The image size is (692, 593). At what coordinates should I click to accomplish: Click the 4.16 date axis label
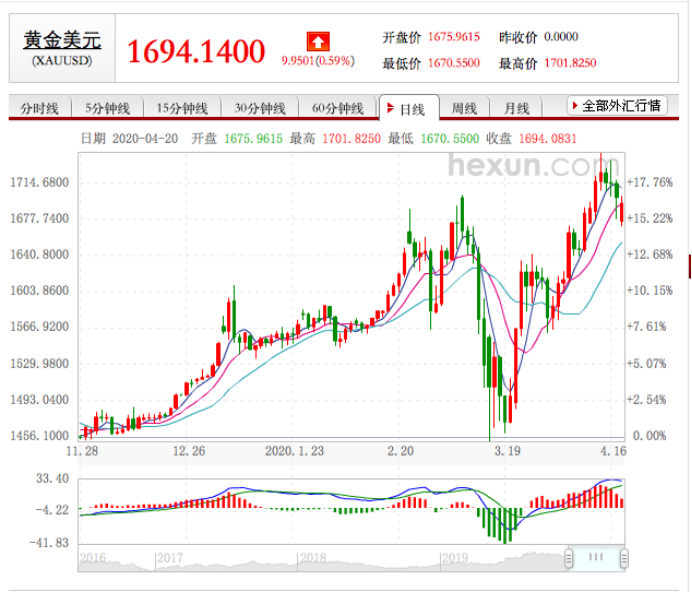pyautogui.click(x=613, y=451)
